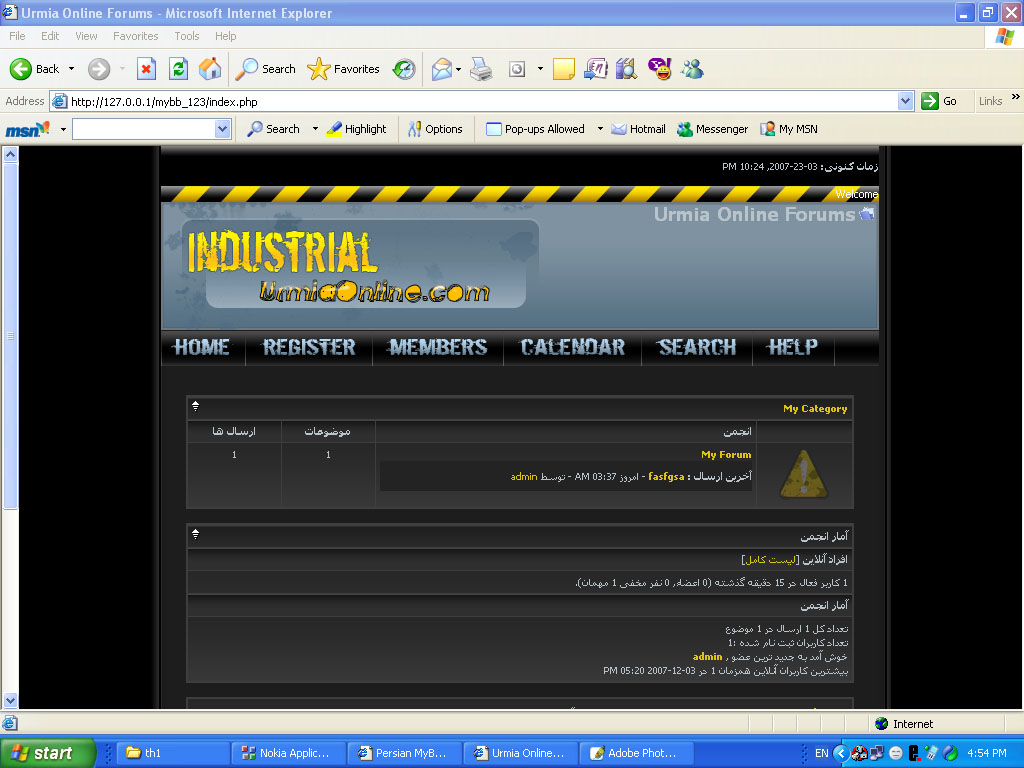This screenshot has height=768, width=1024.
Task: Open Yahoo Messenger toolbar icon
Action: click(660, 69)
